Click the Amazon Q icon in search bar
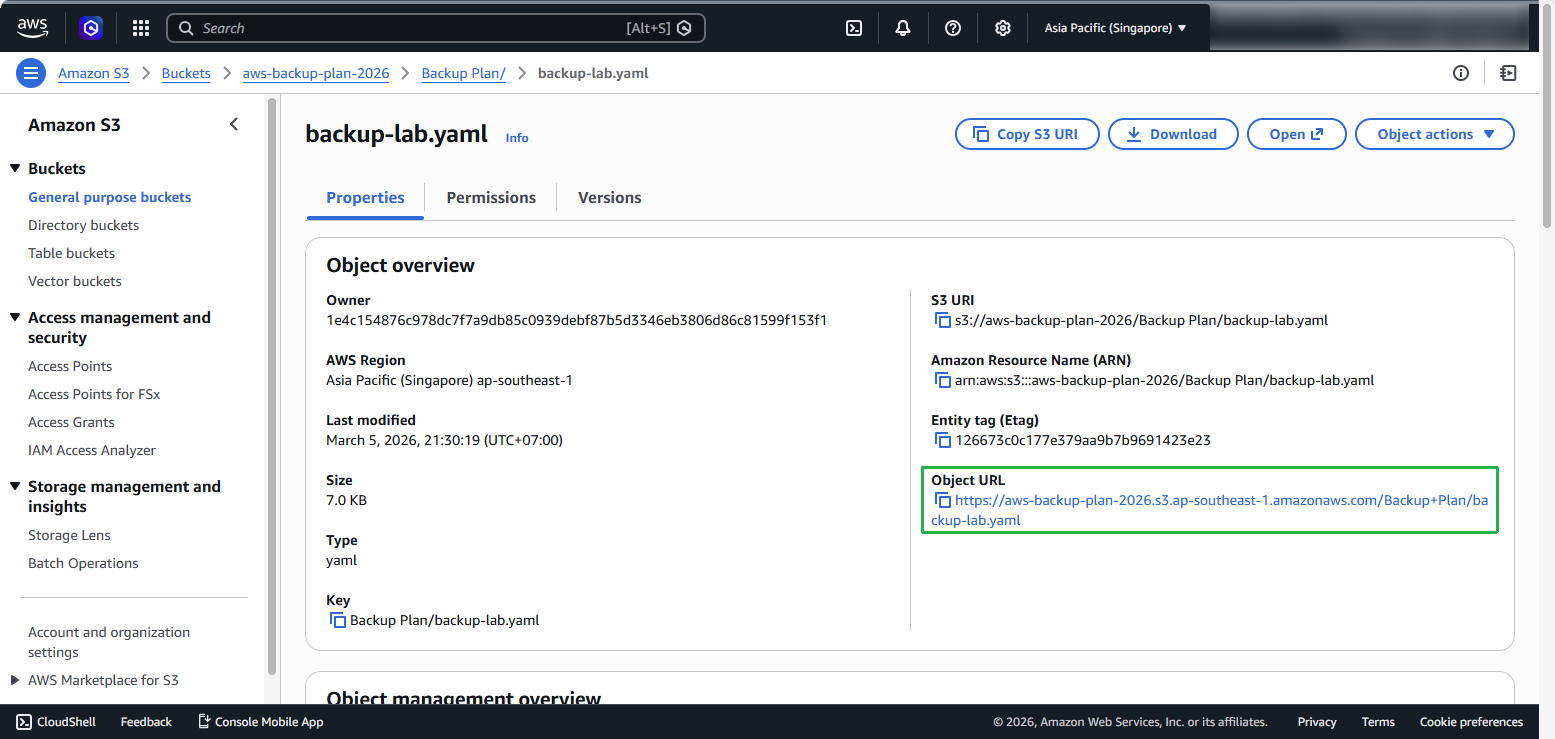Image resolution: width=1555 pixels, height=739 pixels. pos(684,28)
